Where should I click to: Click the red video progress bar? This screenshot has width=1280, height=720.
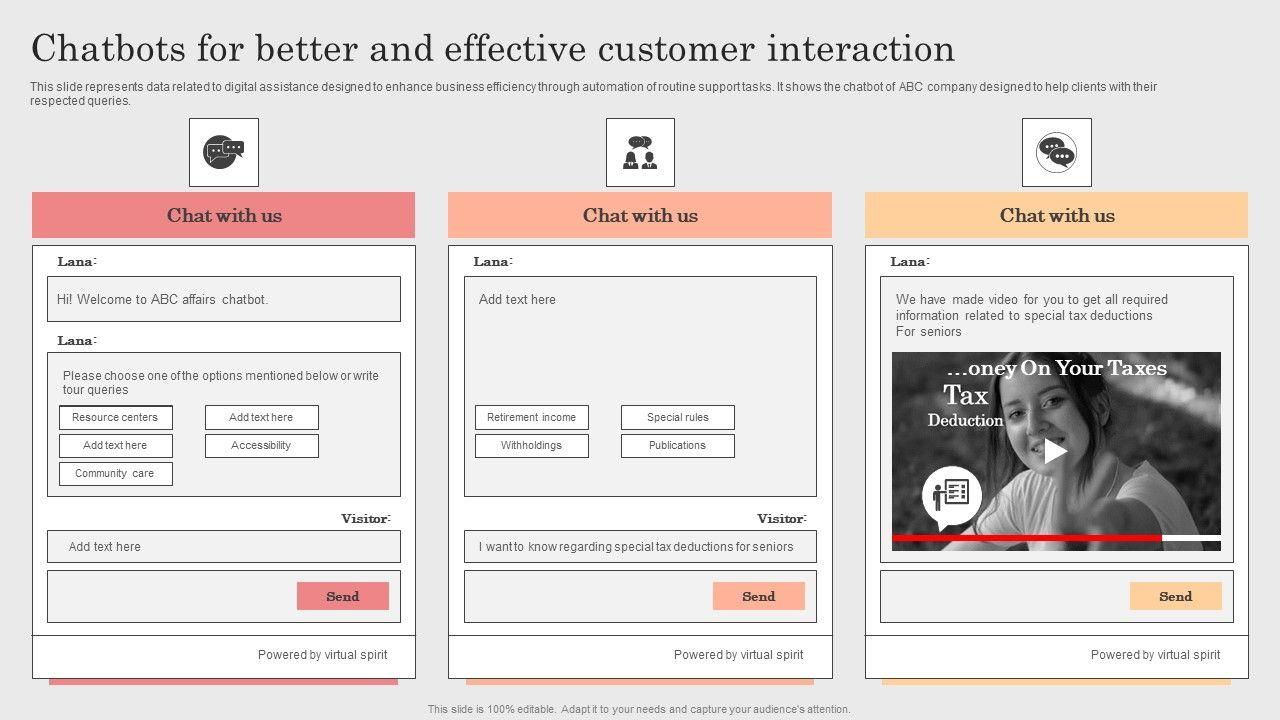click(1027, 538)
